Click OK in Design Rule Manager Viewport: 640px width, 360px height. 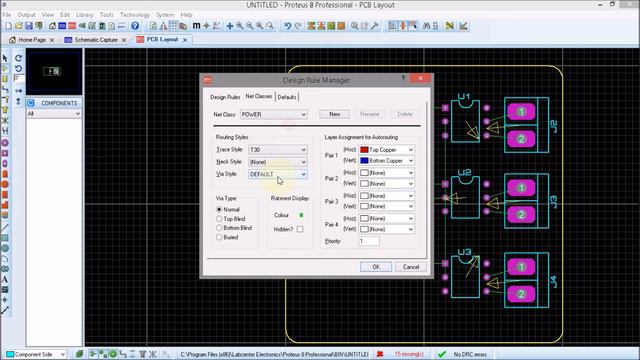coord(376,267)
